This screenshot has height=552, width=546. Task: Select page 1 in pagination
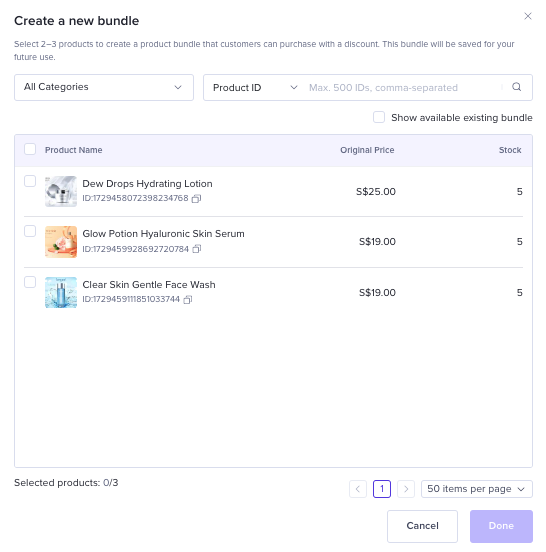click(x=382, y=489)
